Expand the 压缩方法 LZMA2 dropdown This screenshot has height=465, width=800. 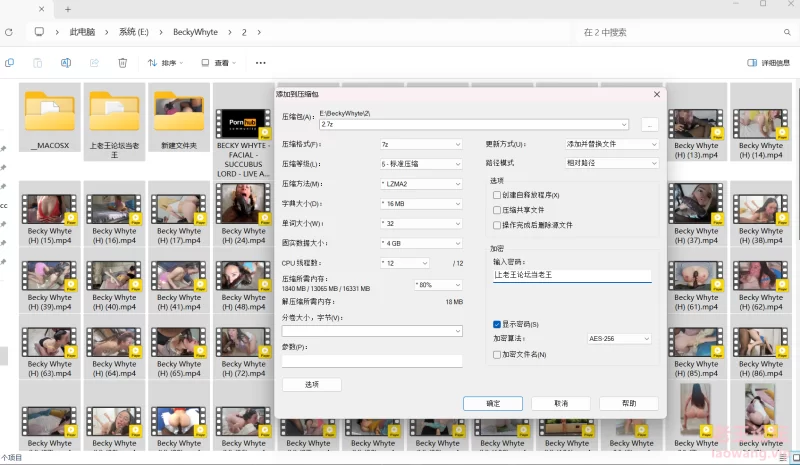421,184
